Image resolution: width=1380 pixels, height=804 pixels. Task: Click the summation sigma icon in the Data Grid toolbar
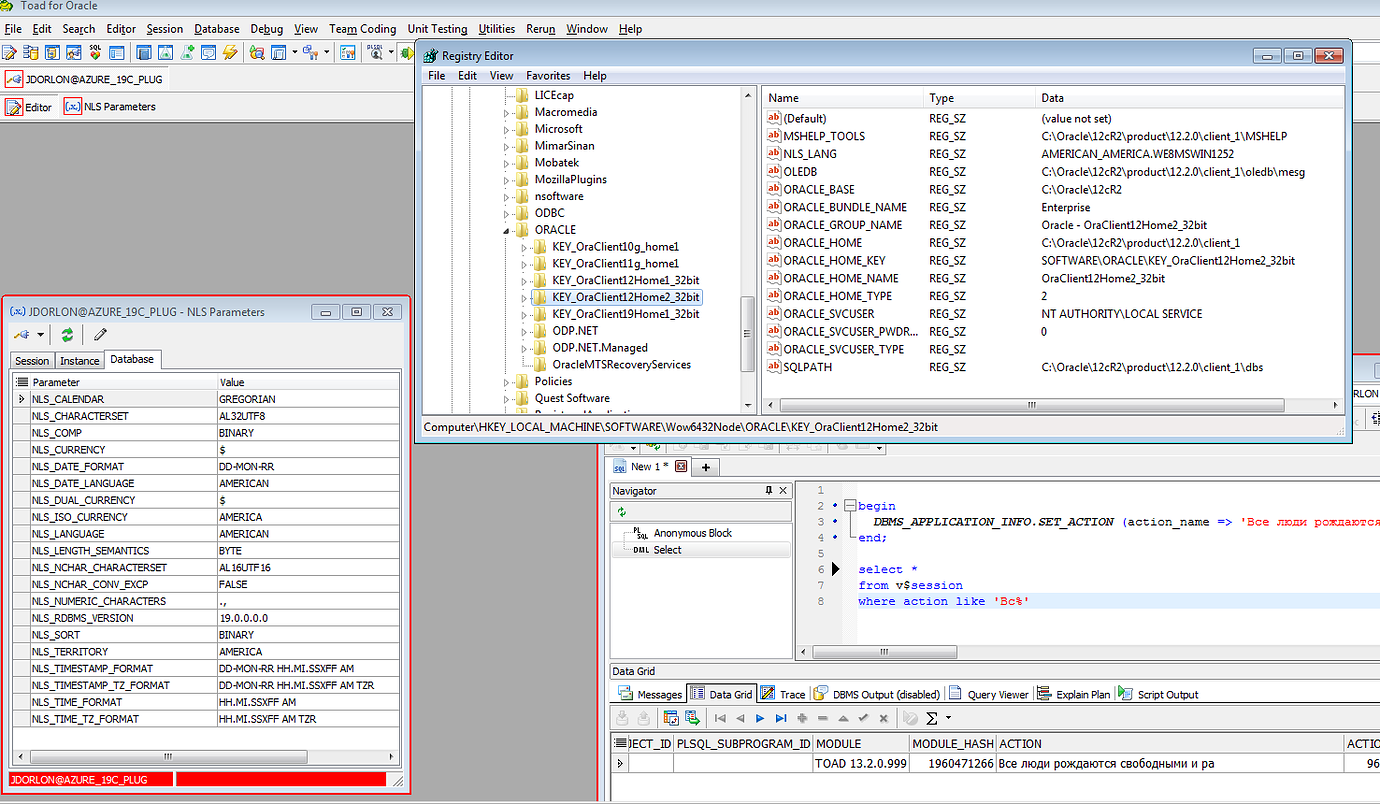pos(932,718)
